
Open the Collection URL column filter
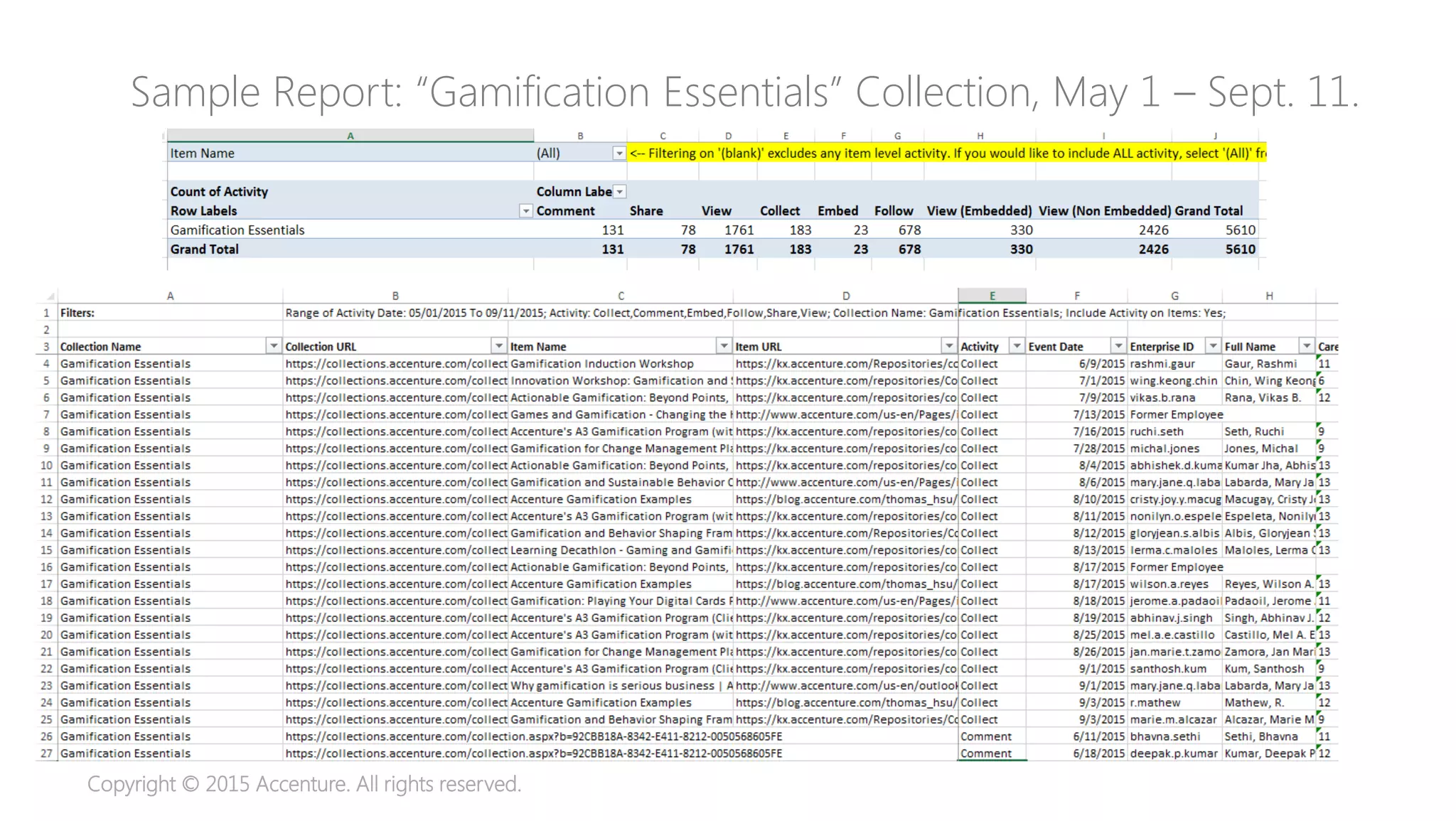[x=498, y=346]
